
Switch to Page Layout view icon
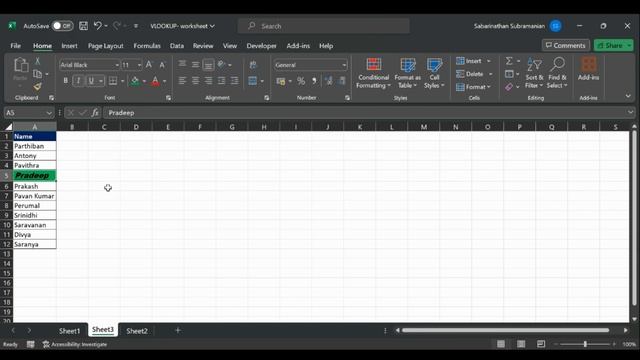point(521,344)
